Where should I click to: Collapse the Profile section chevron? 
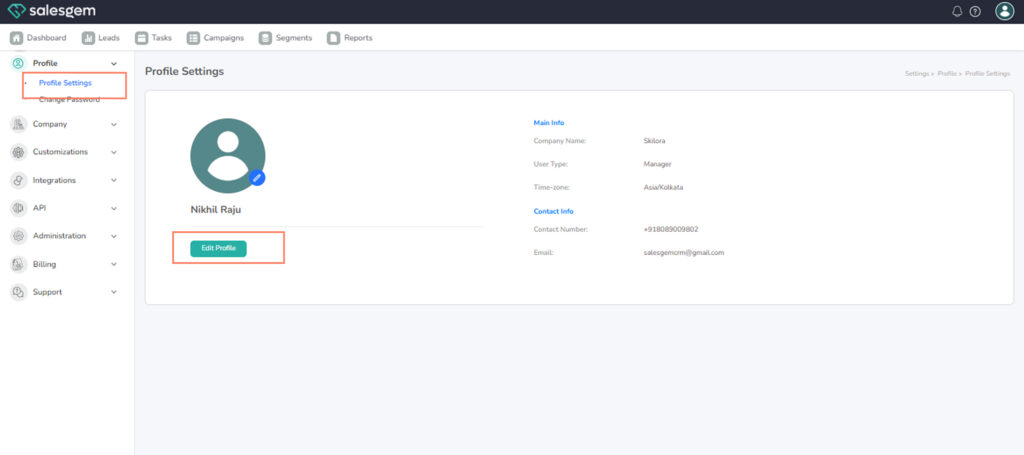[x=114, y=63]
